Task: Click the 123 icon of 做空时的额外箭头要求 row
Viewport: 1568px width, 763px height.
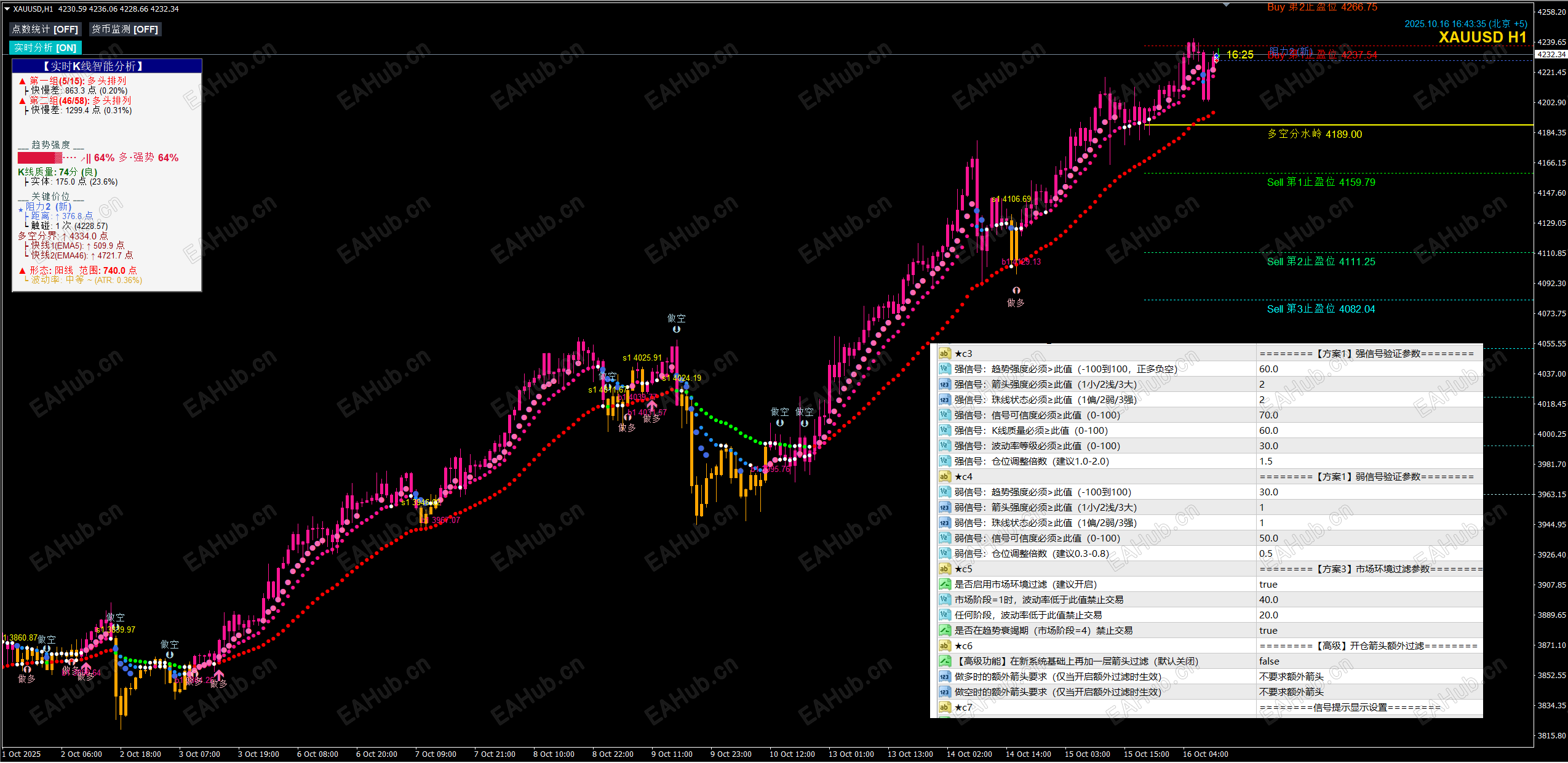Action: pos(944,692)
